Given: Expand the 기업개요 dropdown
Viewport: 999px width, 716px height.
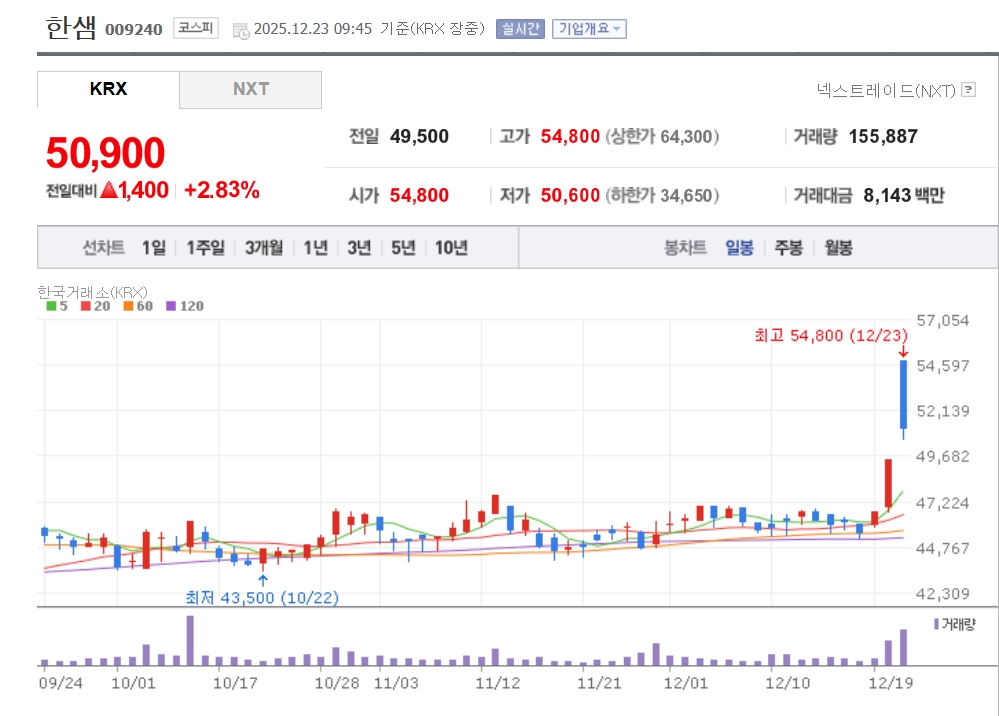Looking at the screenshot, I should click(x=589, y=29).
